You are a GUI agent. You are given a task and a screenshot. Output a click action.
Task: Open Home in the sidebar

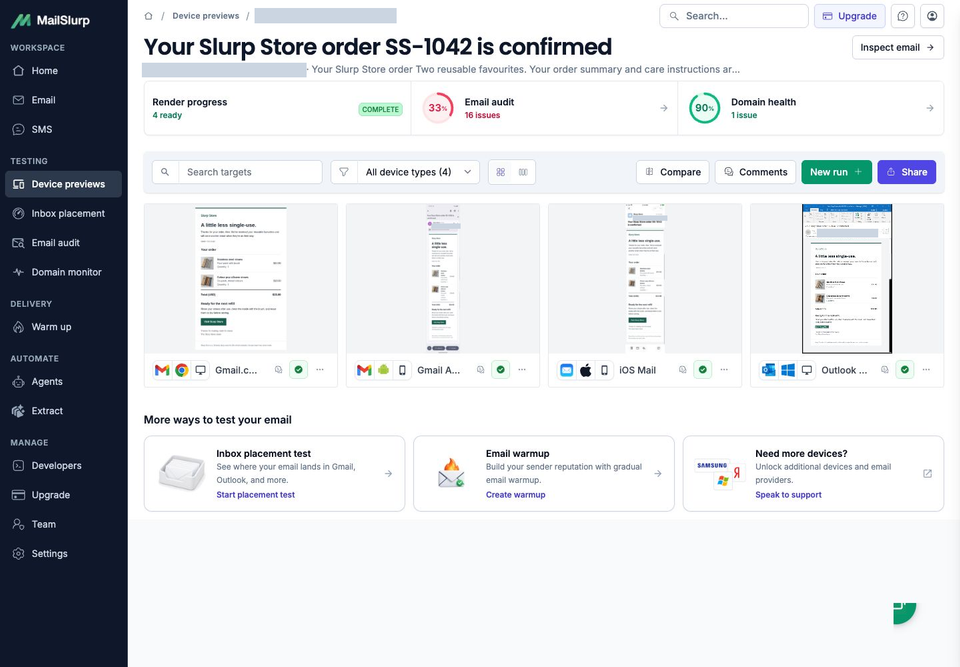(x=64, y=70)
